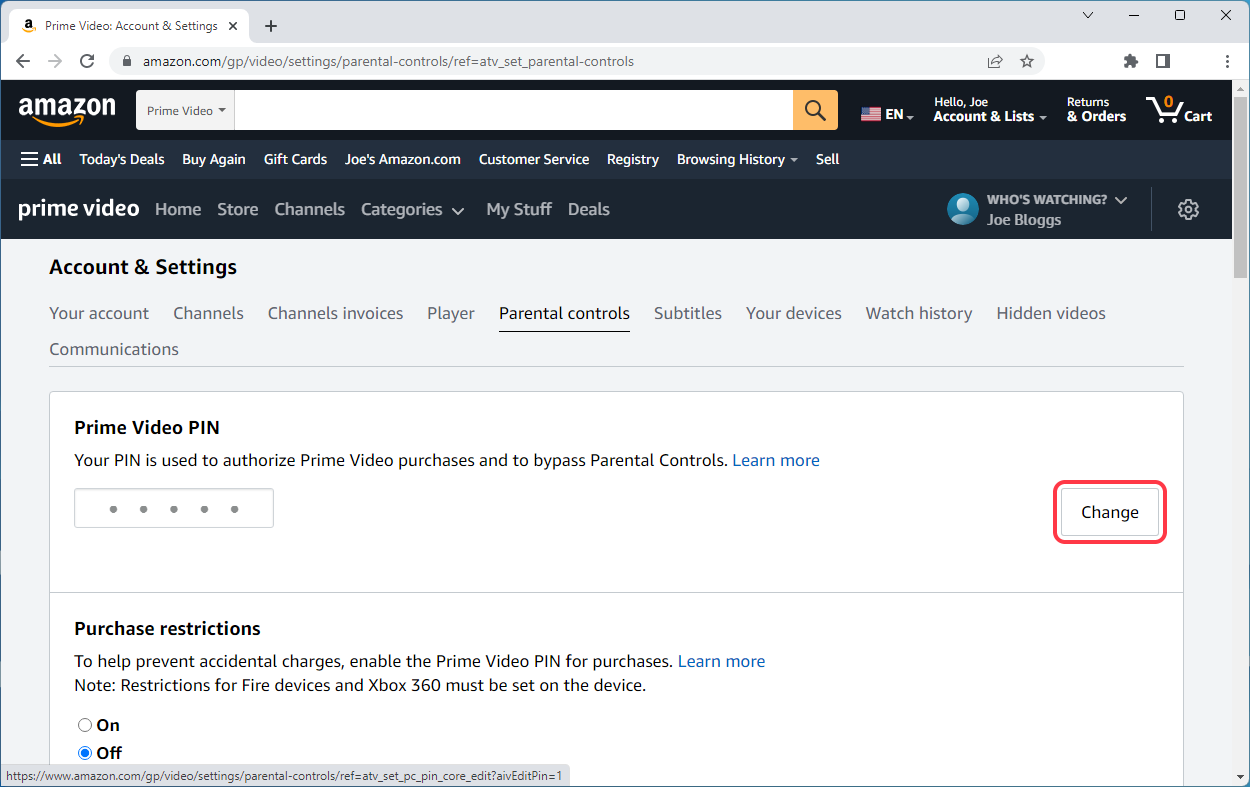Image resolution: width=1250 pixels, height=787 pixels.
Task: Open Channels in Prime Video navigation bar
Action: click(310, 209)
